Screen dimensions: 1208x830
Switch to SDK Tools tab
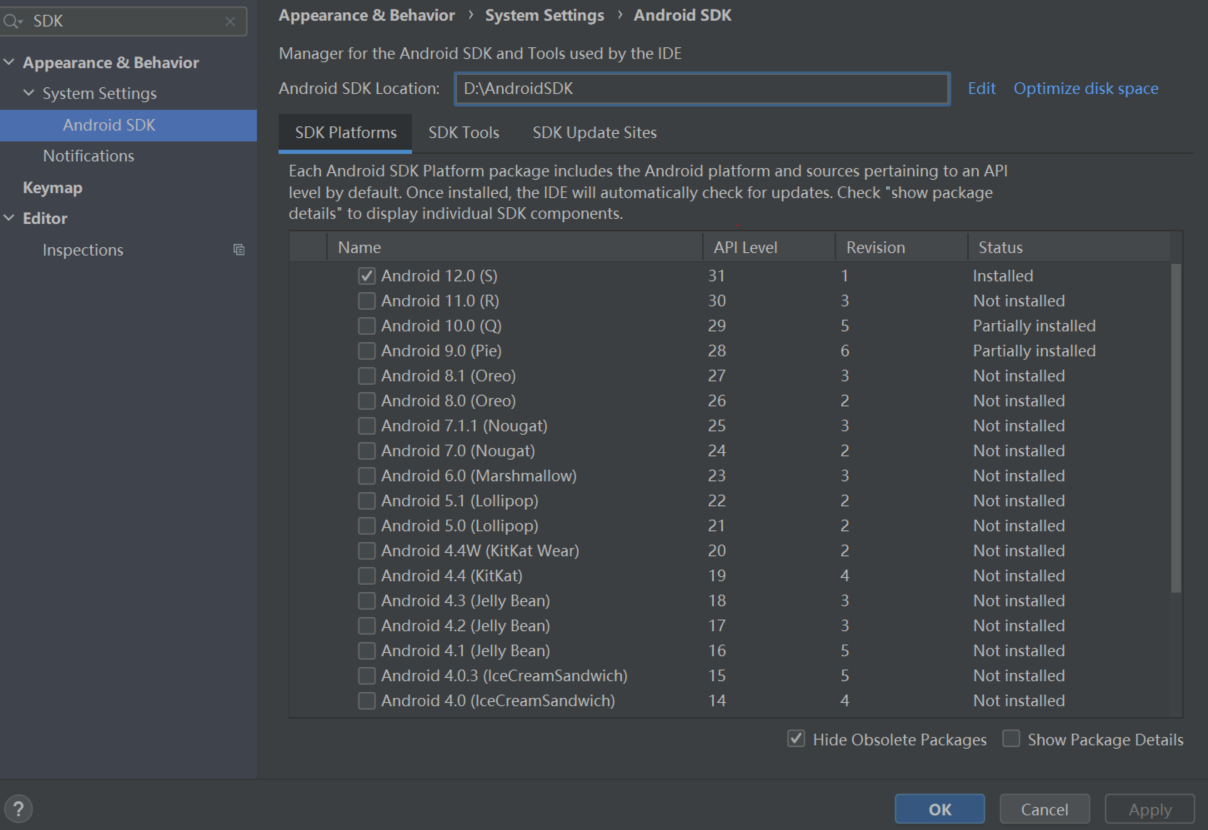coord(464,132)
